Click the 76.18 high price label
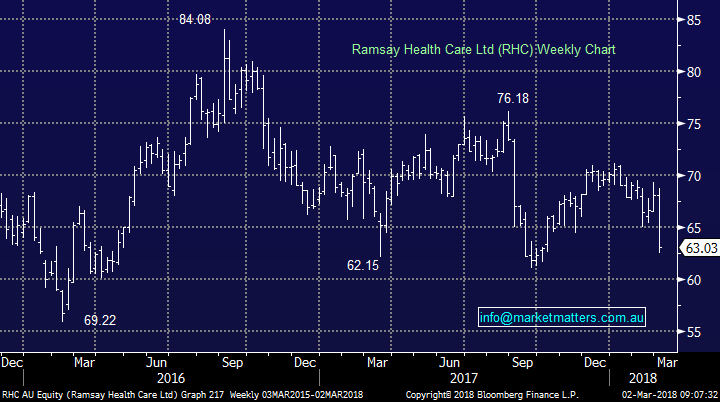The image size is (720, 402). [x=513, y=98]
